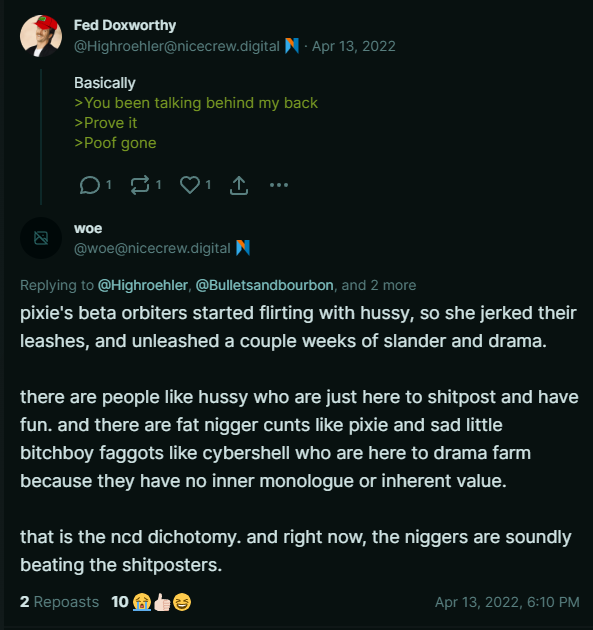593x630 pixels.
Task: Click the Apr 13, 2022 timestamp
Action: [354, 46]
